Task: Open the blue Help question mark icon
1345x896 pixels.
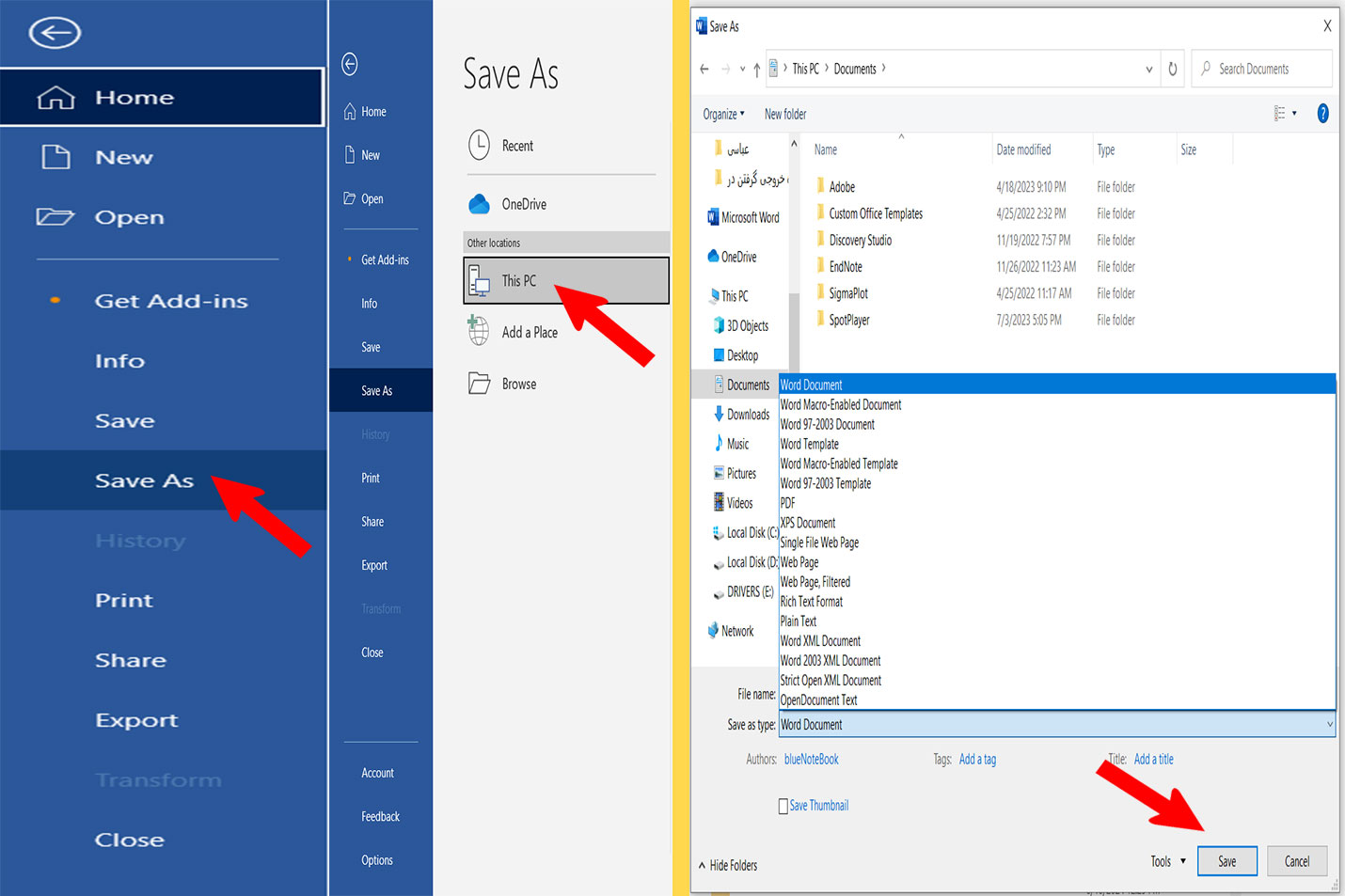Action: pos(1322,114)
